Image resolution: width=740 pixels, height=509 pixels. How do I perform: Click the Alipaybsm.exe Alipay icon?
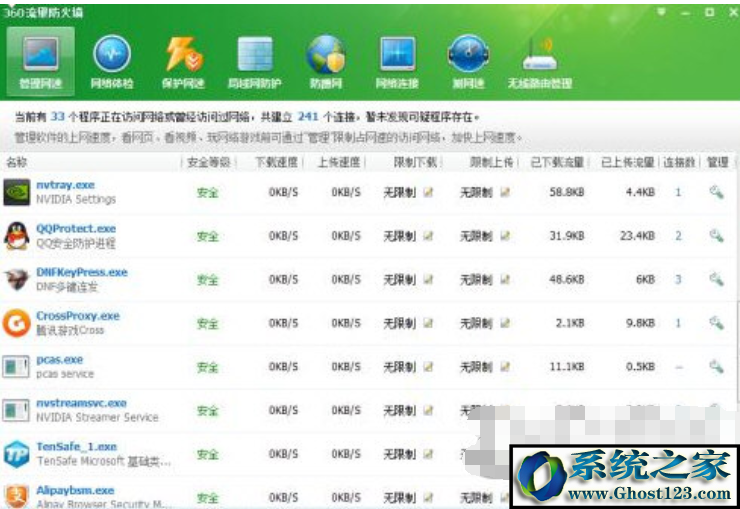[17, 496]
